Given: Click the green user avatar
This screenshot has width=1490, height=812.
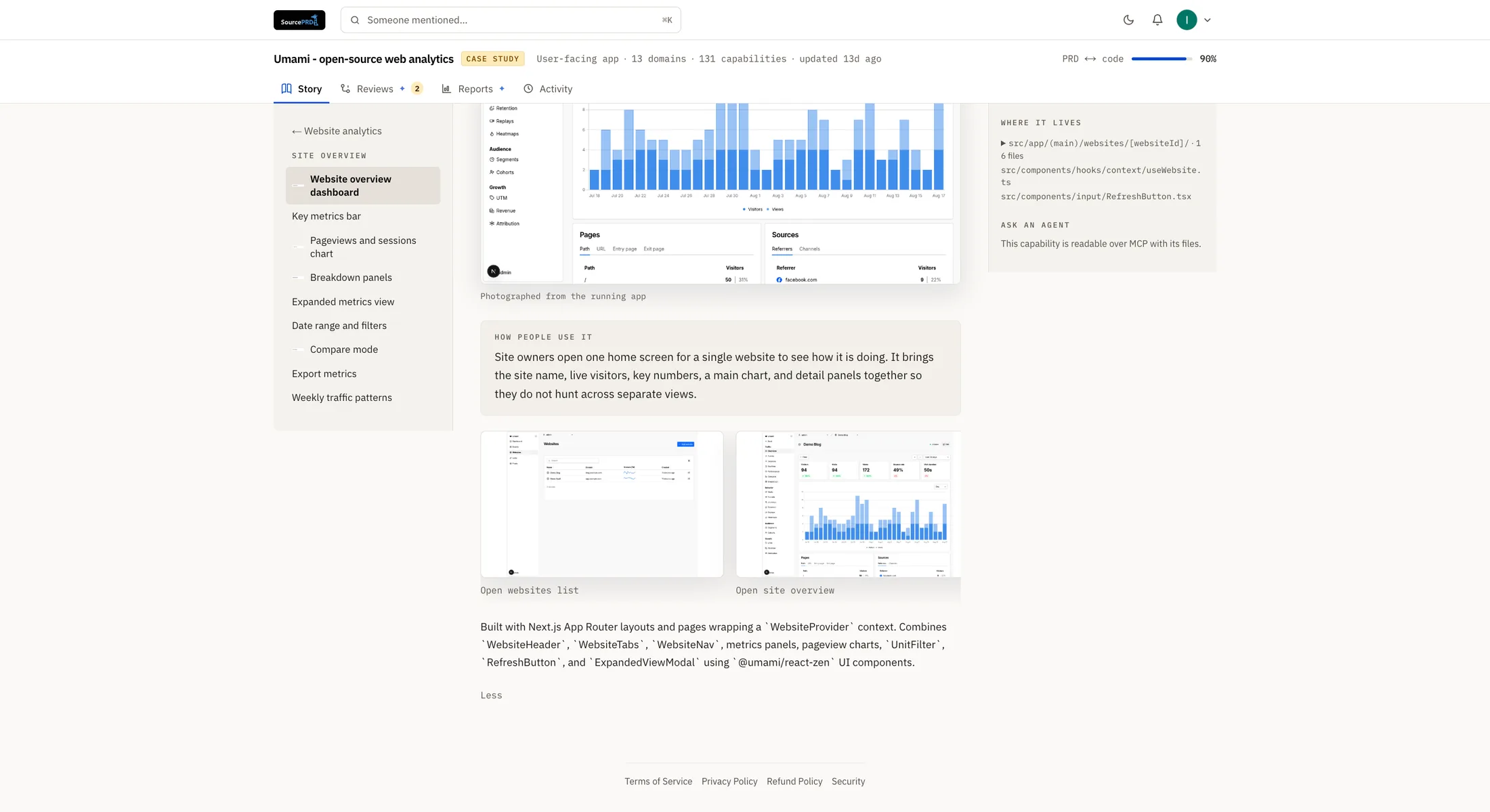Looking at the screenshot, I should [1187, 20].
